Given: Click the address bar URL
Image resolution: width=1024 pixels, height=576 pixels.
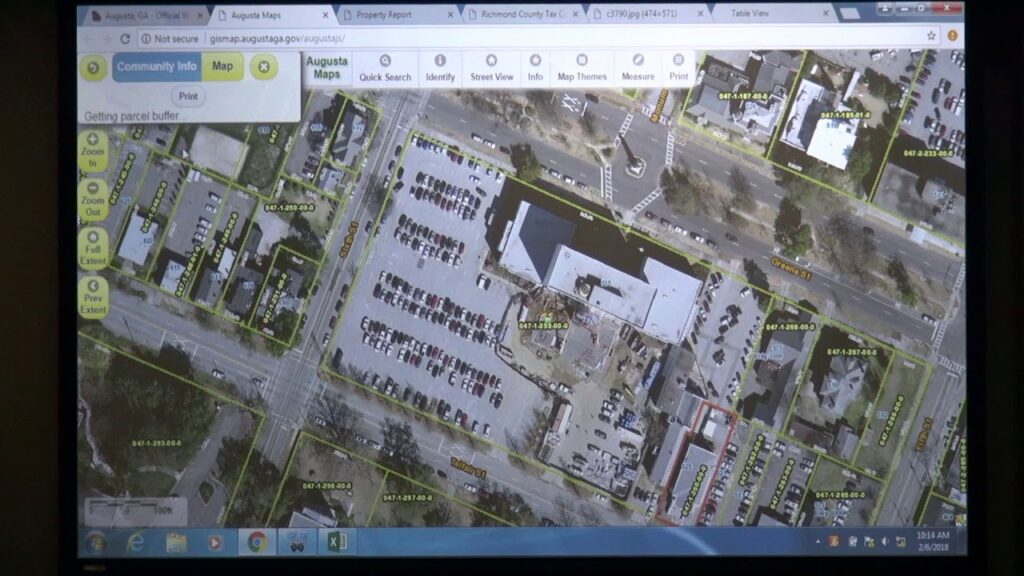Looking at the screenshot, I should coord(277,39).
